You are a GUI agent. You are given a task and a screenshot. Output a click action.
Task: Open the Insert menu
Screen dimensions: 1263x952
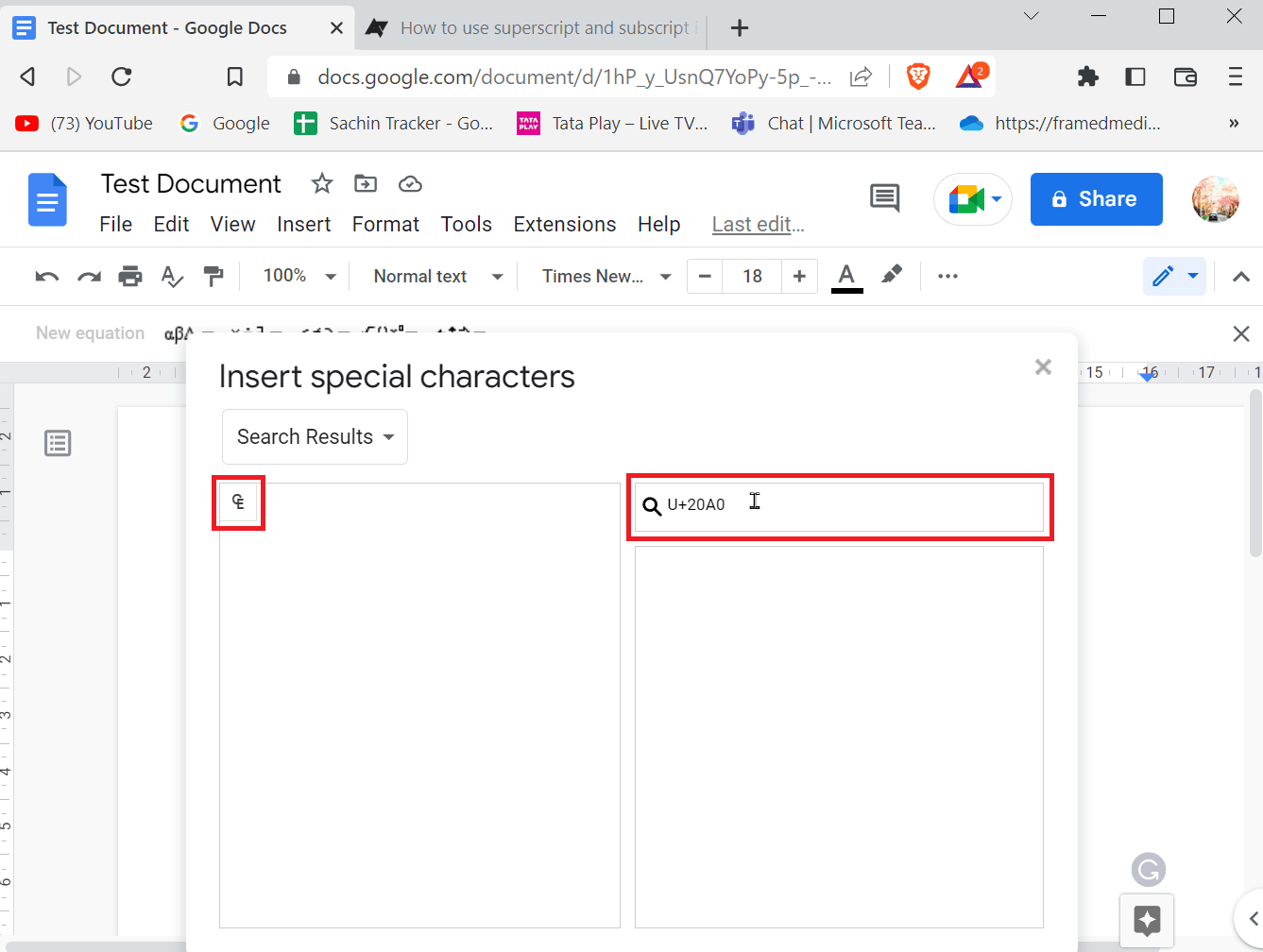click(x=304, y=224)
